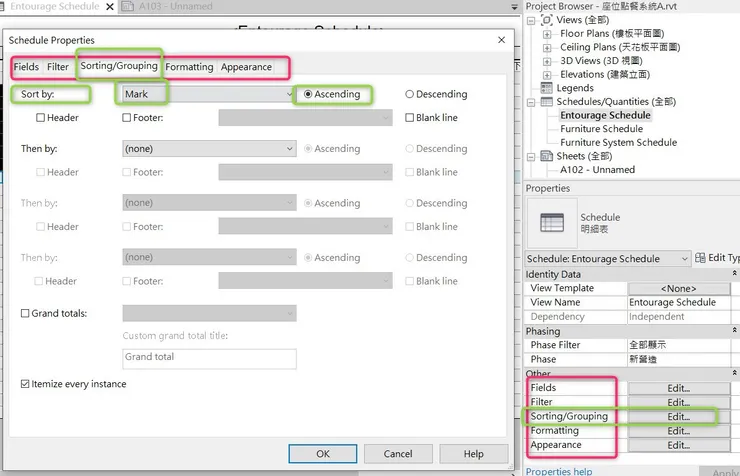Screen dimensions: 740x476
Task: Select Entourage Schedule in Project Browser
Action: click(605, 115)
